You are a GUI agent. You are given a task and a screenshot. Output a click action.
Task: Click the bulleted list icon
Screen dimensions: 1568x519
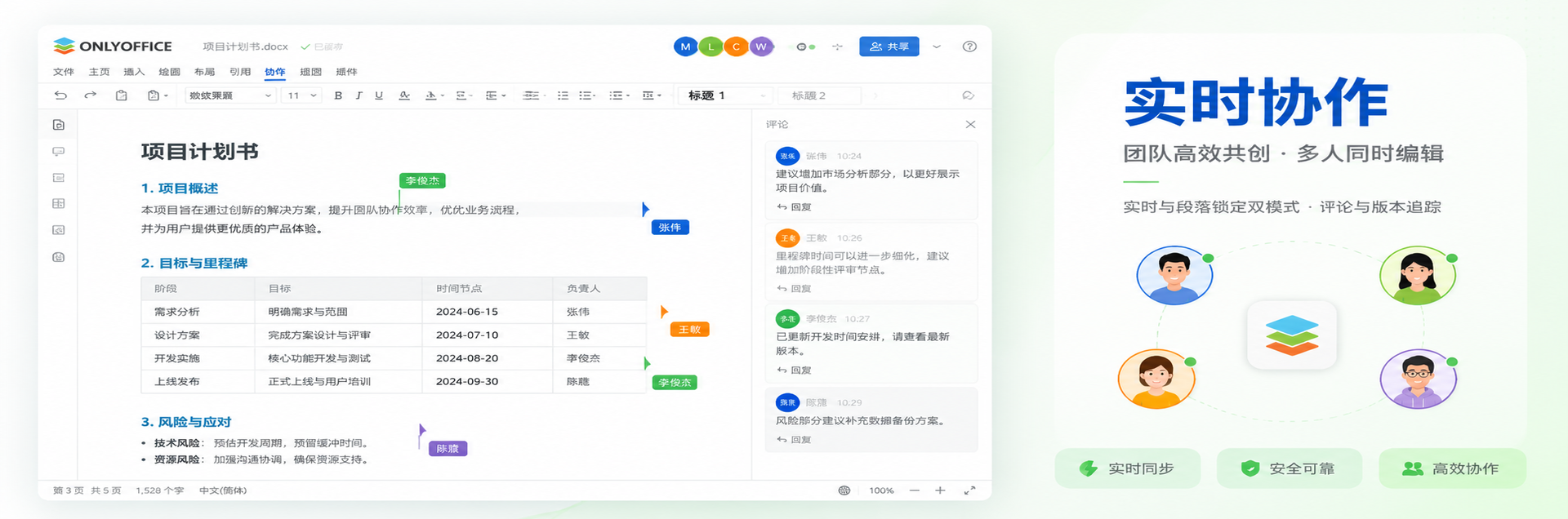click(563, 95)
